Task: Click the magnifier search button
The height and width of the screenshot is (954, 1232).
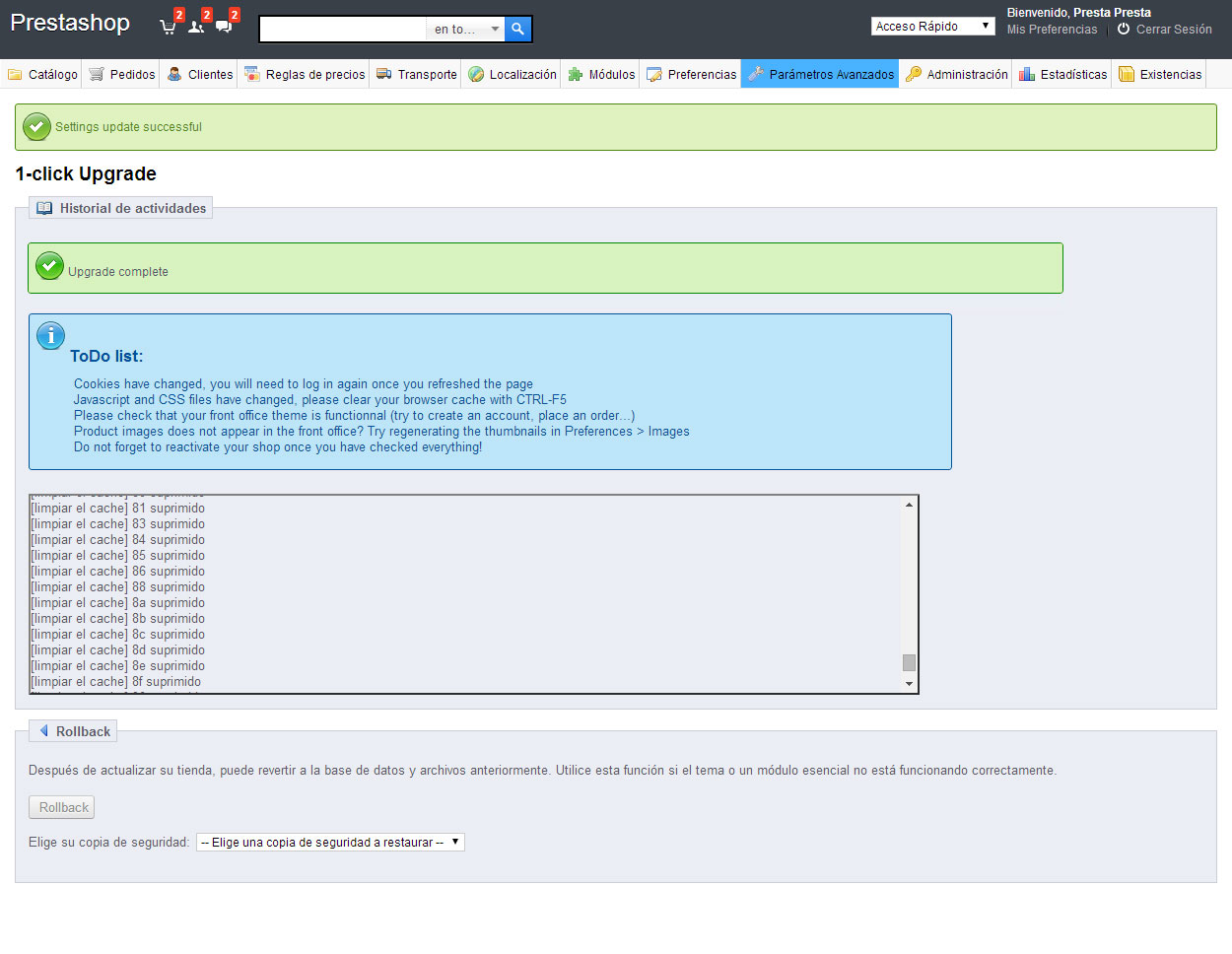Action: point(518,30)
